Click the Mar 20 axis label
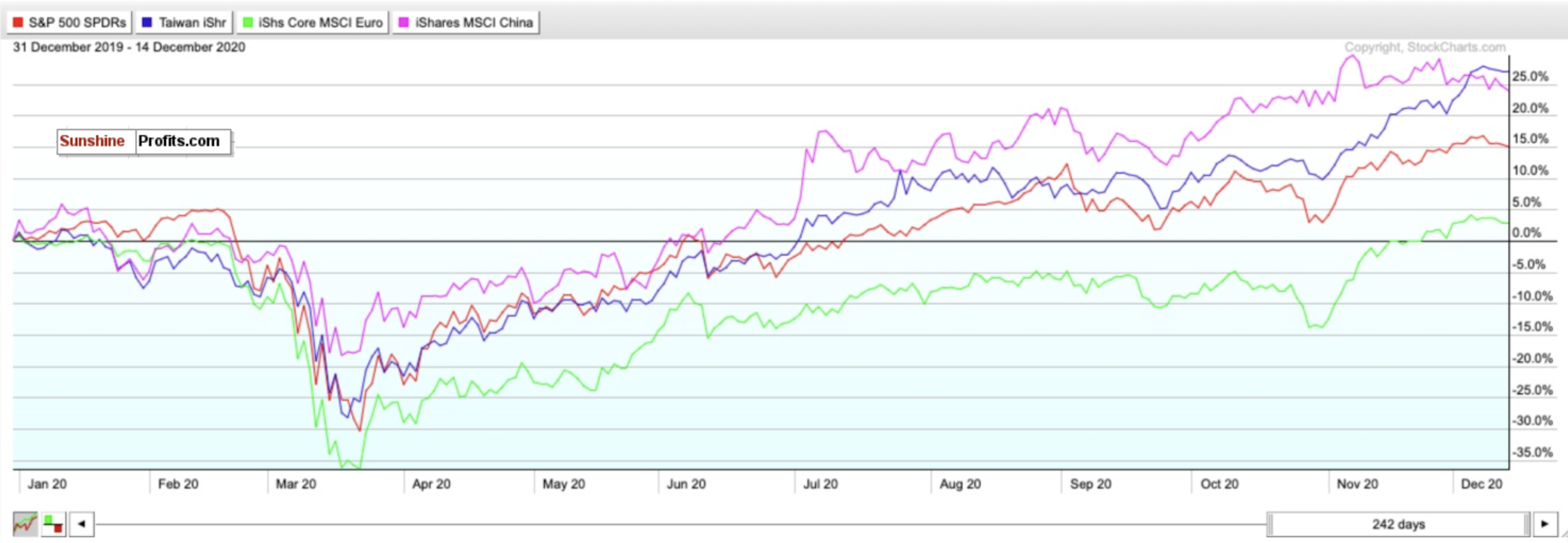The height and width of the screenshot is (543, 1568). coord(296,484)
